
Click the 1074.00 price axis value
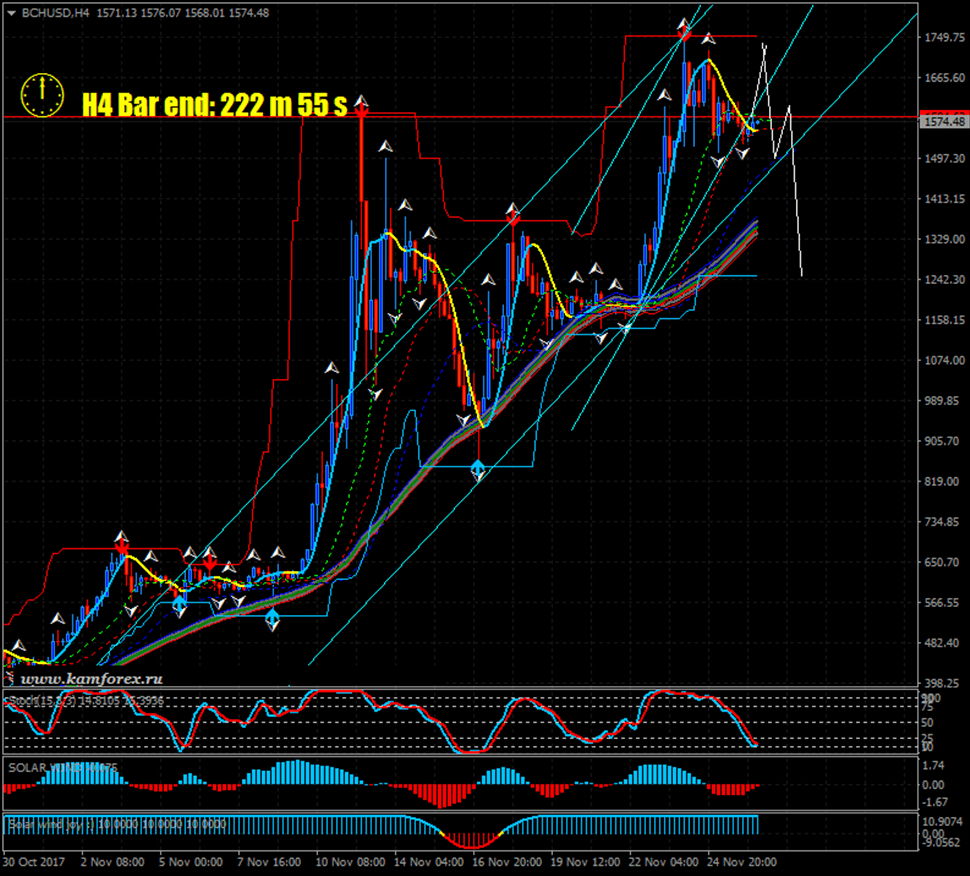click(945, 361)
